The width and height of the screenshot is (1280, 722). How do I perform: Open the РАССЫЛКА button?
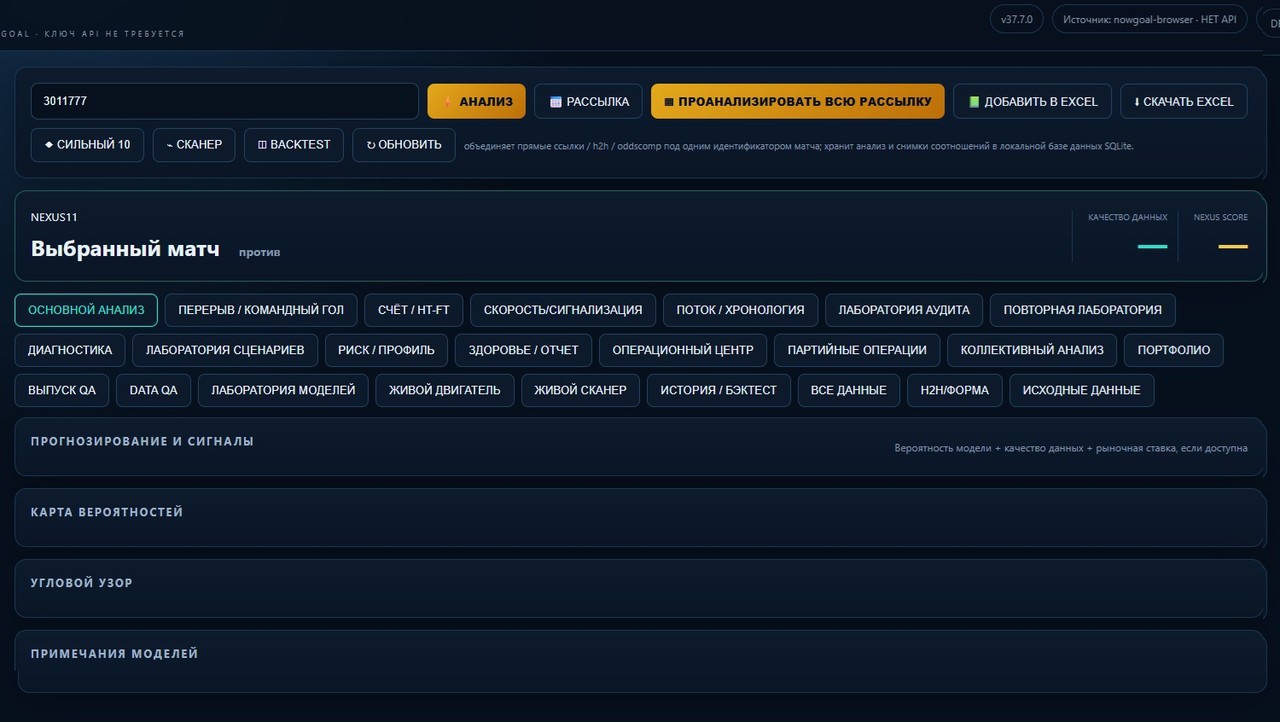pos(588,101)
